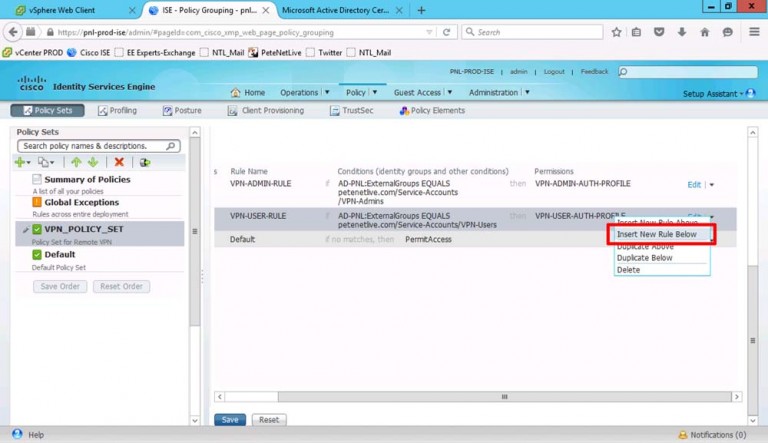
Task: Click the Feedback link
Action: click(594, 72)
